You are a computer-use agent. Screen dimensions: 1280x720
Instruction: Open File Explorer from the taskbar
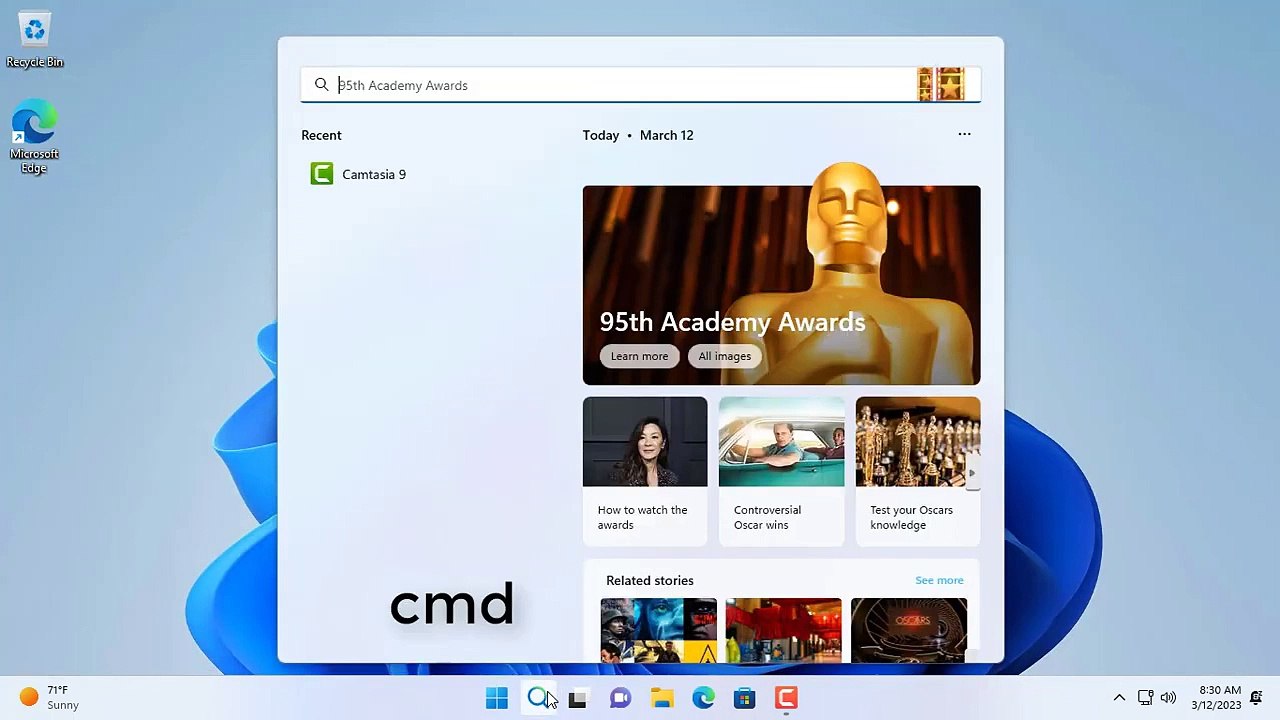662,698
